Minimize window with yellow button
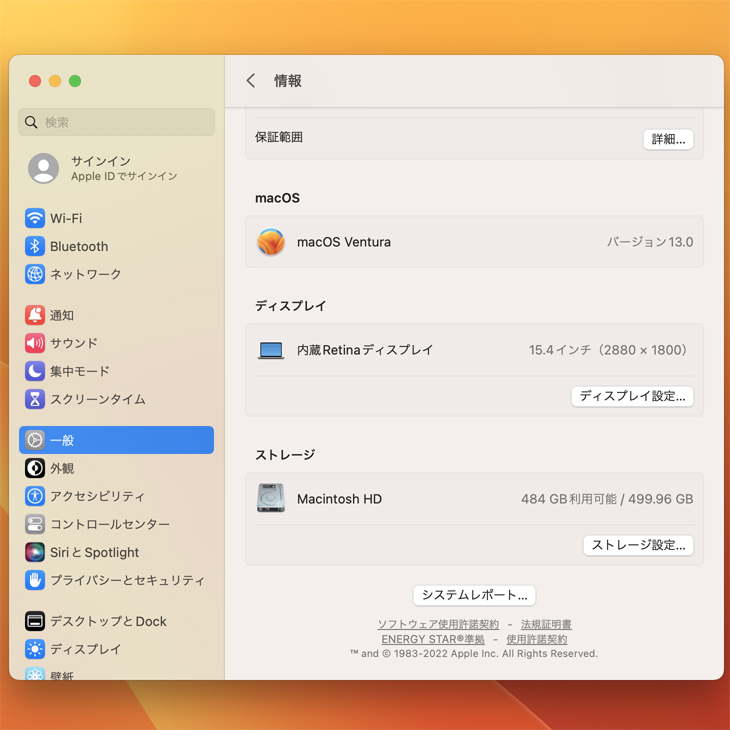 click(x=55, y=81)
